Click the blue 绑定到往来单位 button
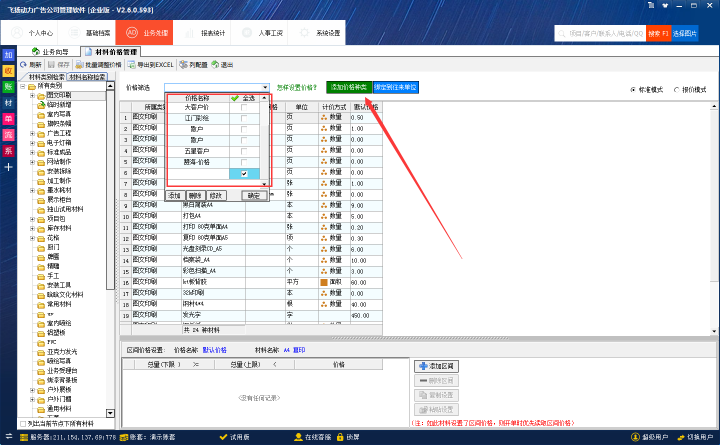720x445 pixels. pyautogui.click(x=396, y=88)
